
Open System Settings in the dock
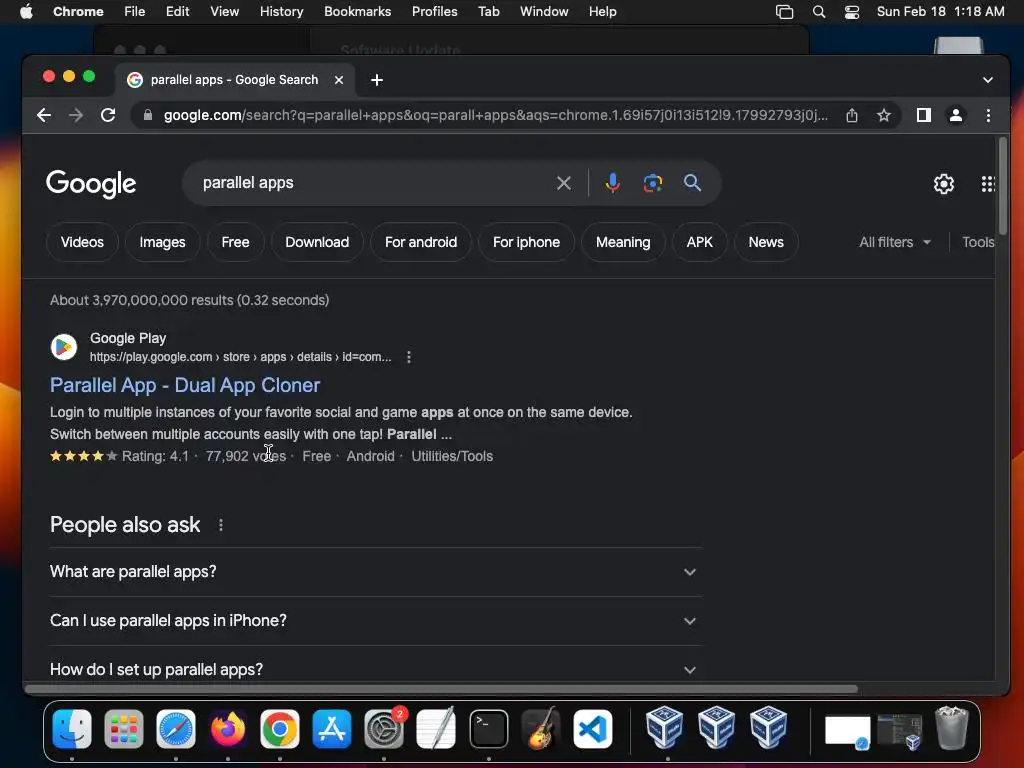(384, 729)
